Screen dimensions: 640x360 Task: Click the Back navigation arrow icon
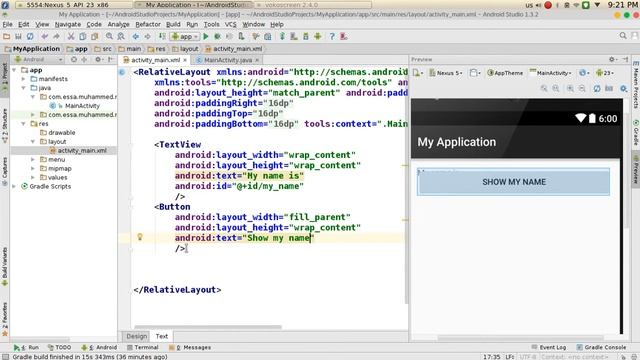(136, 36)
